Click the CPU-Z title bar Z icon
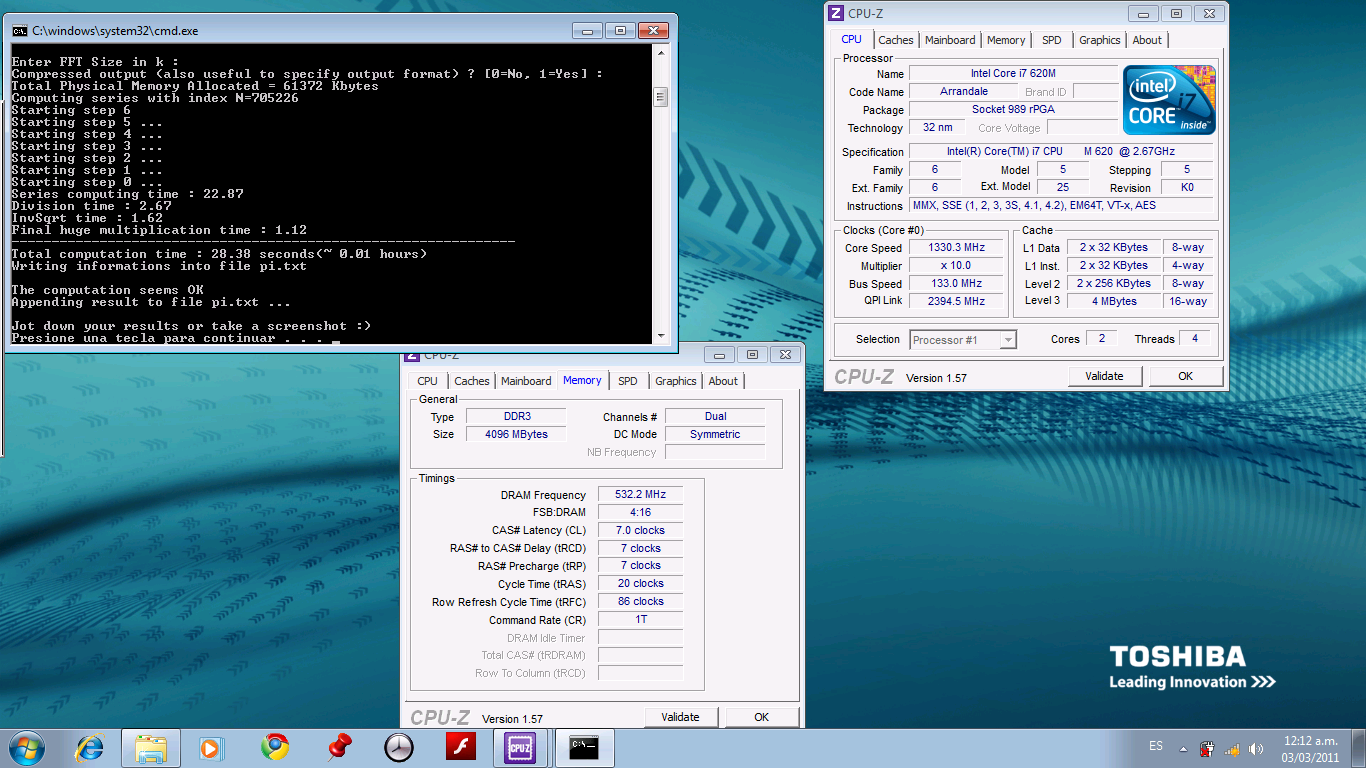 click(x=836, y=13)
